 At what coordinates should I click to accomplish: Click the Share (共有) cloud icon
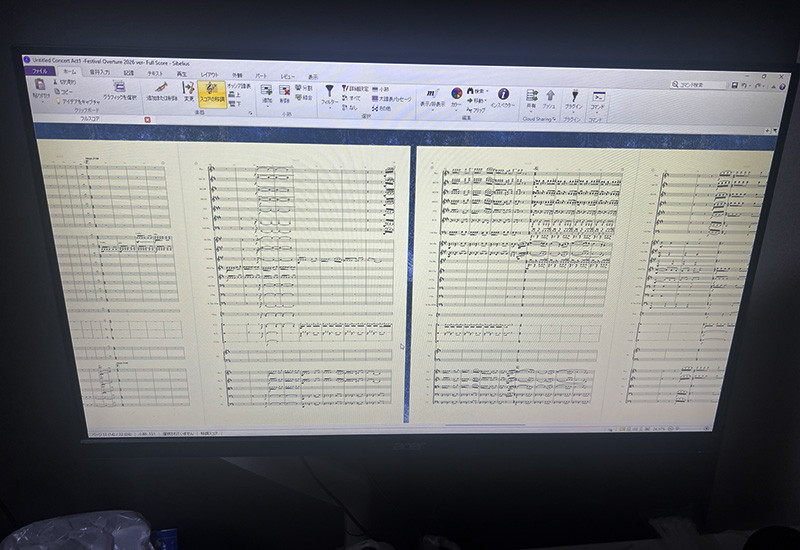[x=532, y=98]
